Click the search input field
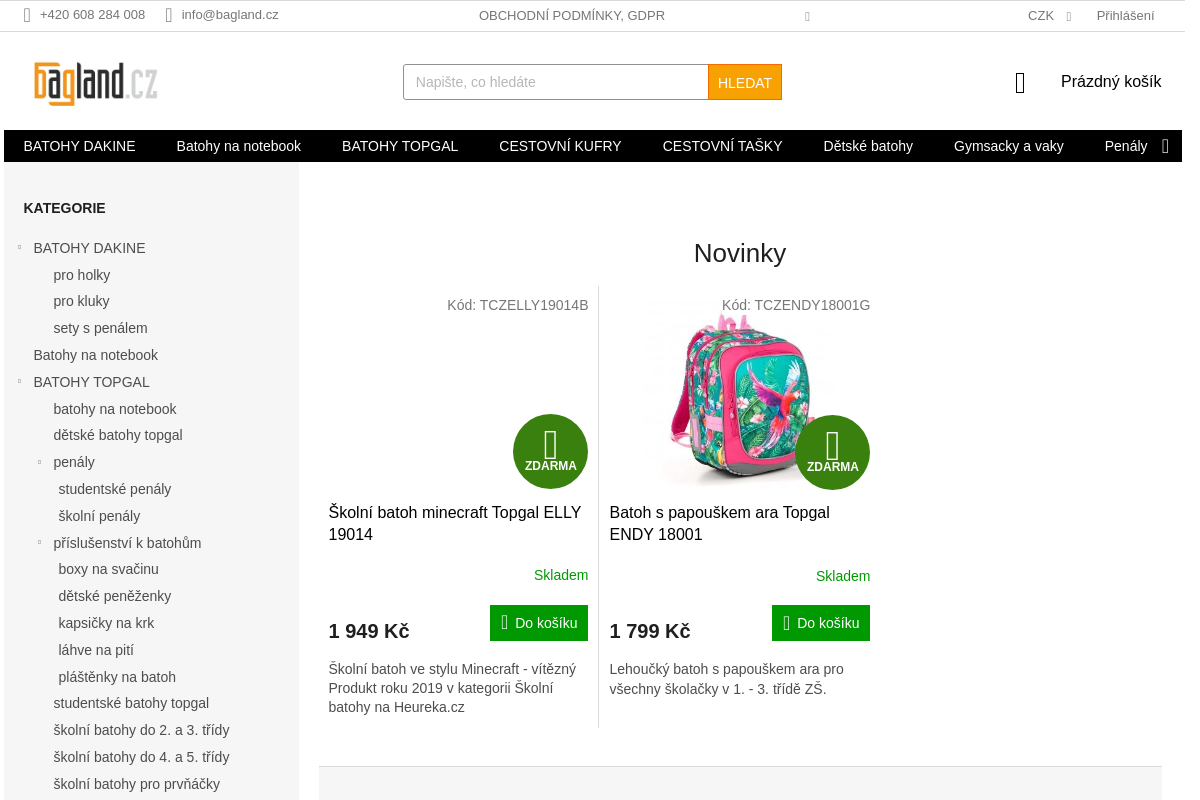The image size is (1200, 800). point(555,82)
